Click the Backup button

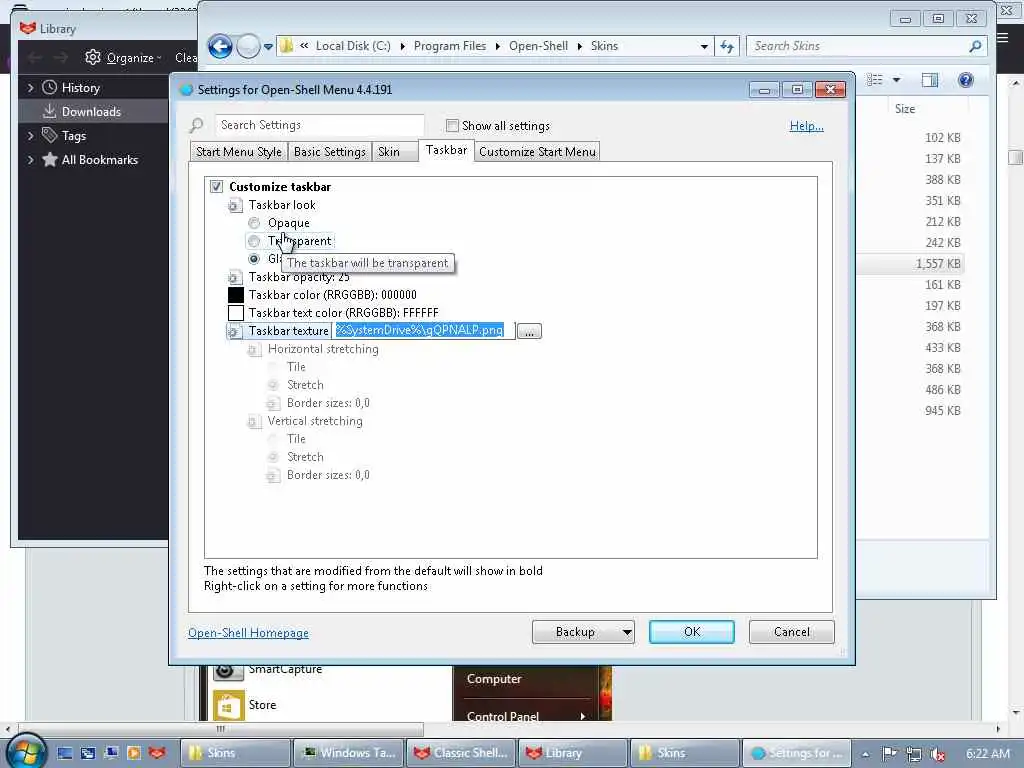[575, 632]
